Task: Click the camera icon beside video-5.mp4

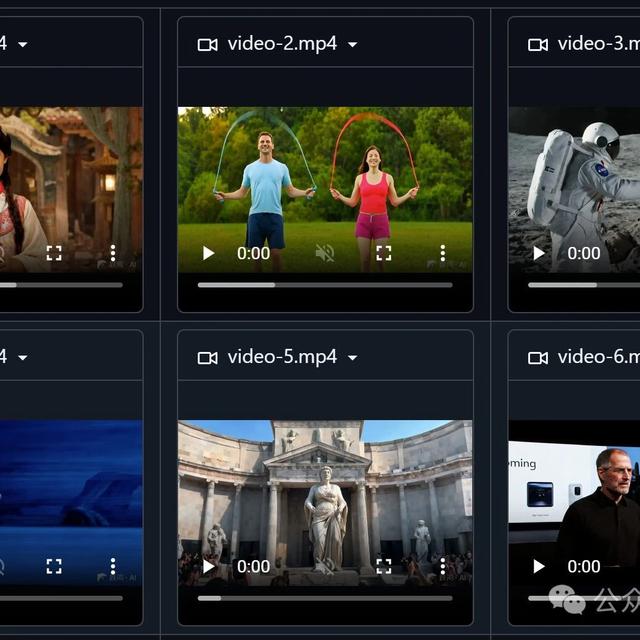Action: [207, 358]
